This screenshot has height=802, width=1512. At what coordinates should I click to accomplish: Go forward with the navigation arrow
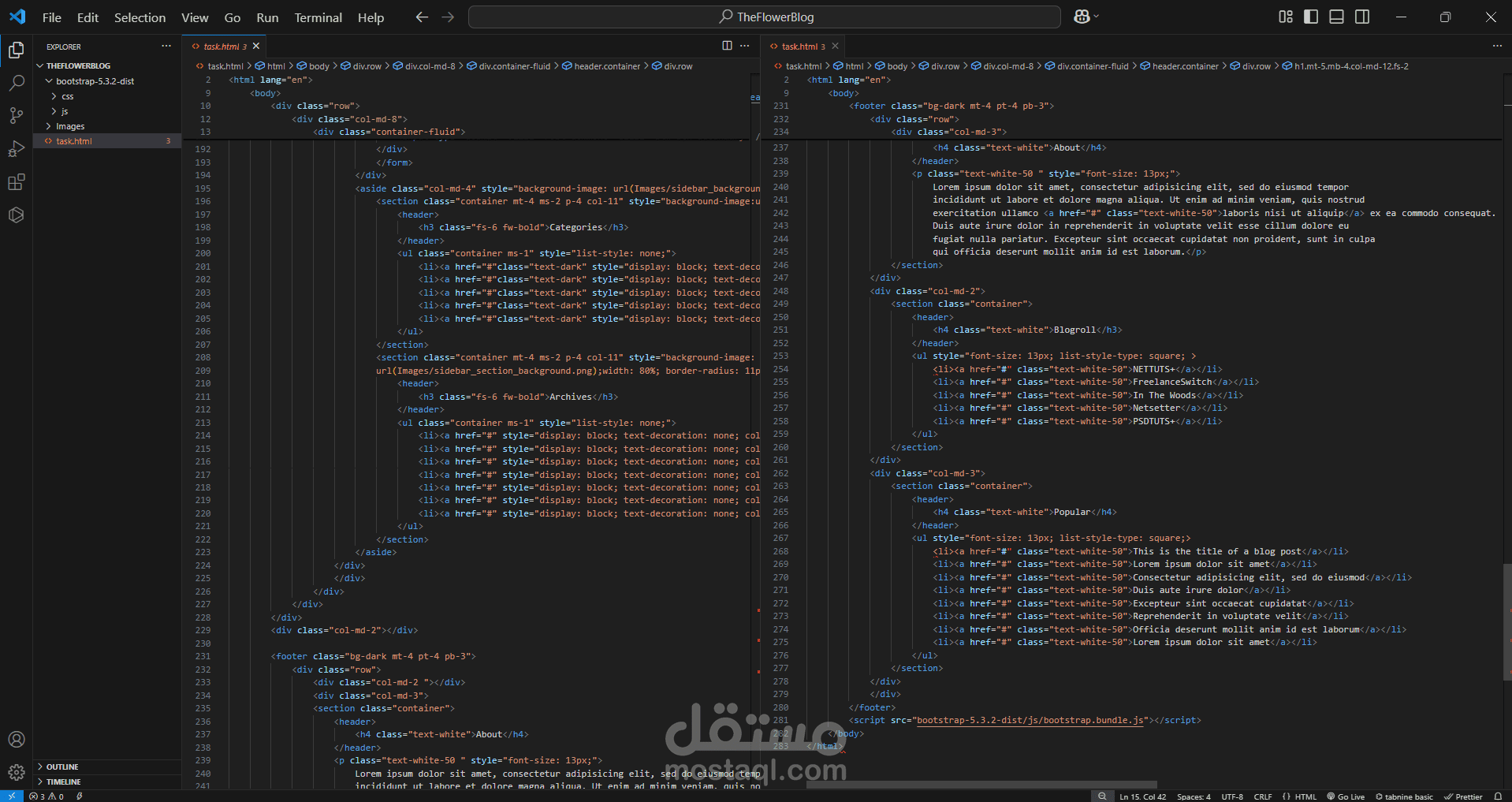(448, 17)
